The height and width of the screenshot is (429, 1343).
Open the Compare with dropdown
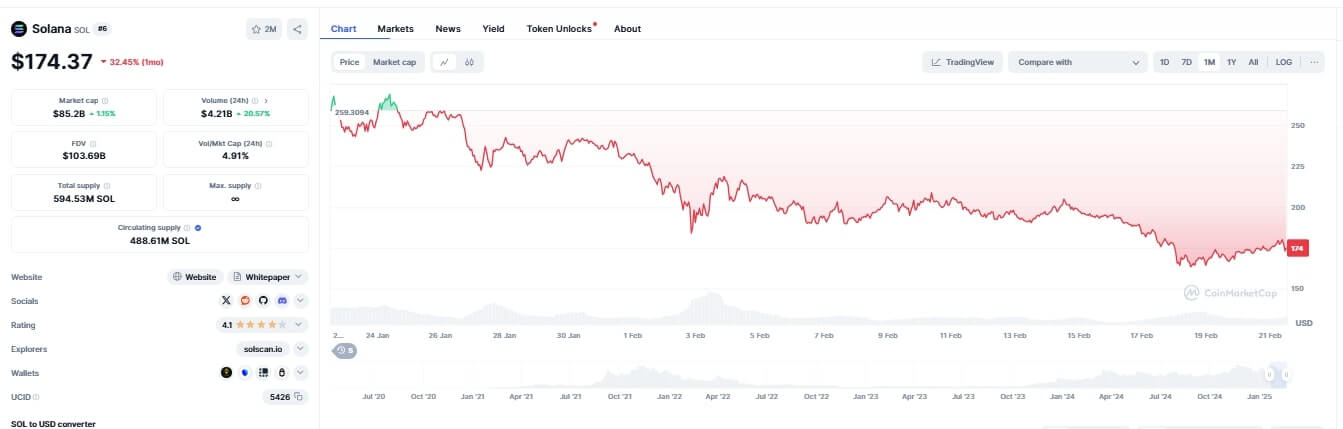[x=1078, y=62]
